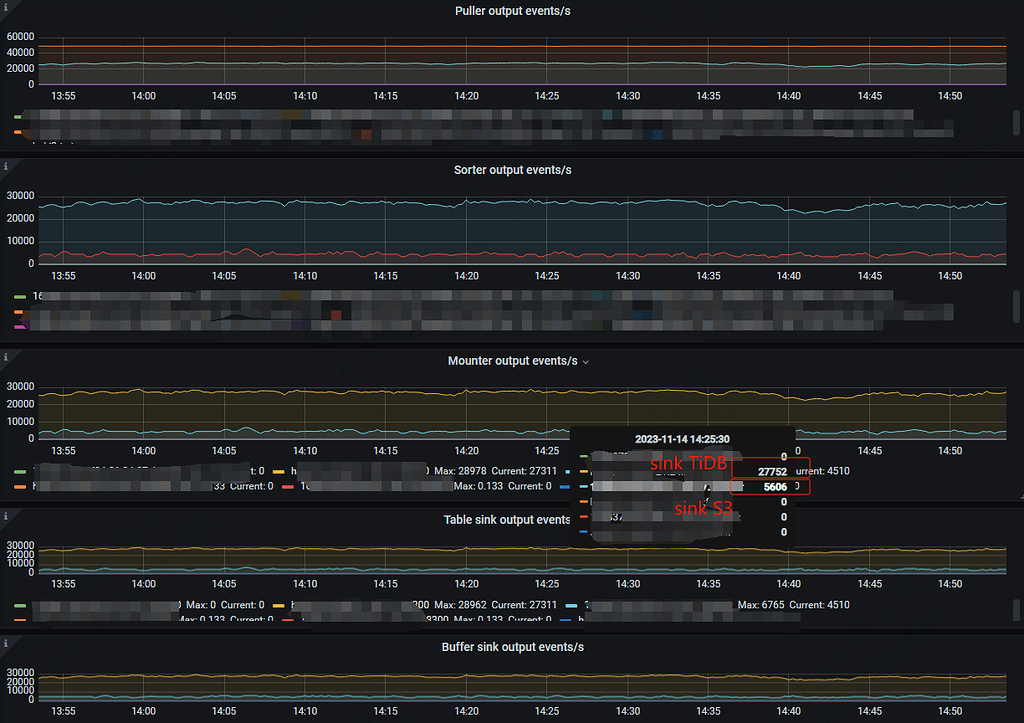1024x723 pixels.
Task: Click the info icon on Sorter output panel
Action: pyautogui.click(x=6, y=165)
